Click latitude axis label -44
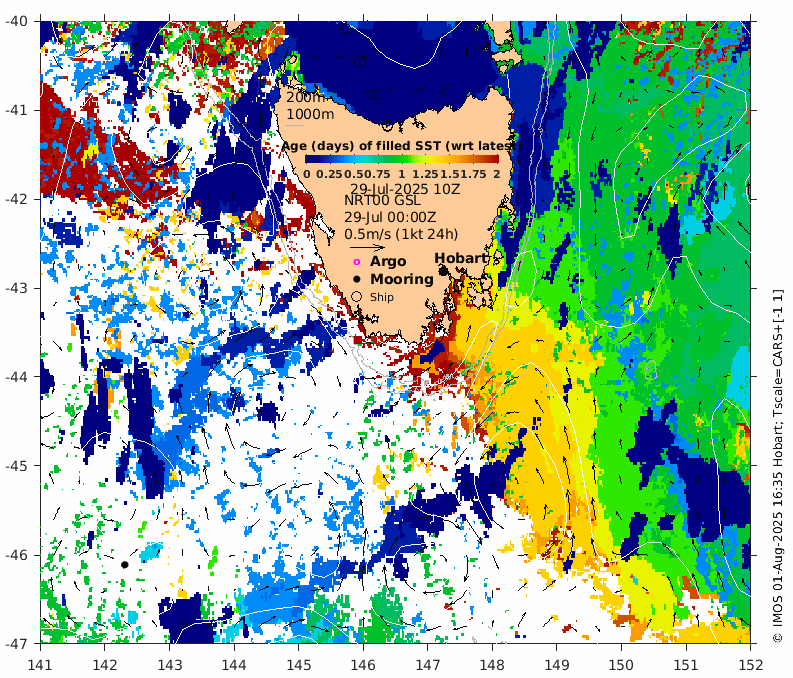This screenshot has width=793, height=678. pyautogui.click(x=16, y=377)
